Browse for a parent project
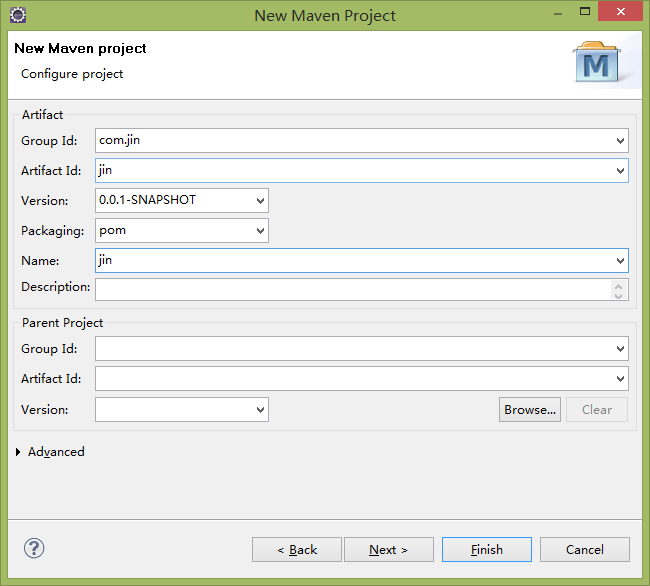650x586 pixels. click(x=530, y=409)
